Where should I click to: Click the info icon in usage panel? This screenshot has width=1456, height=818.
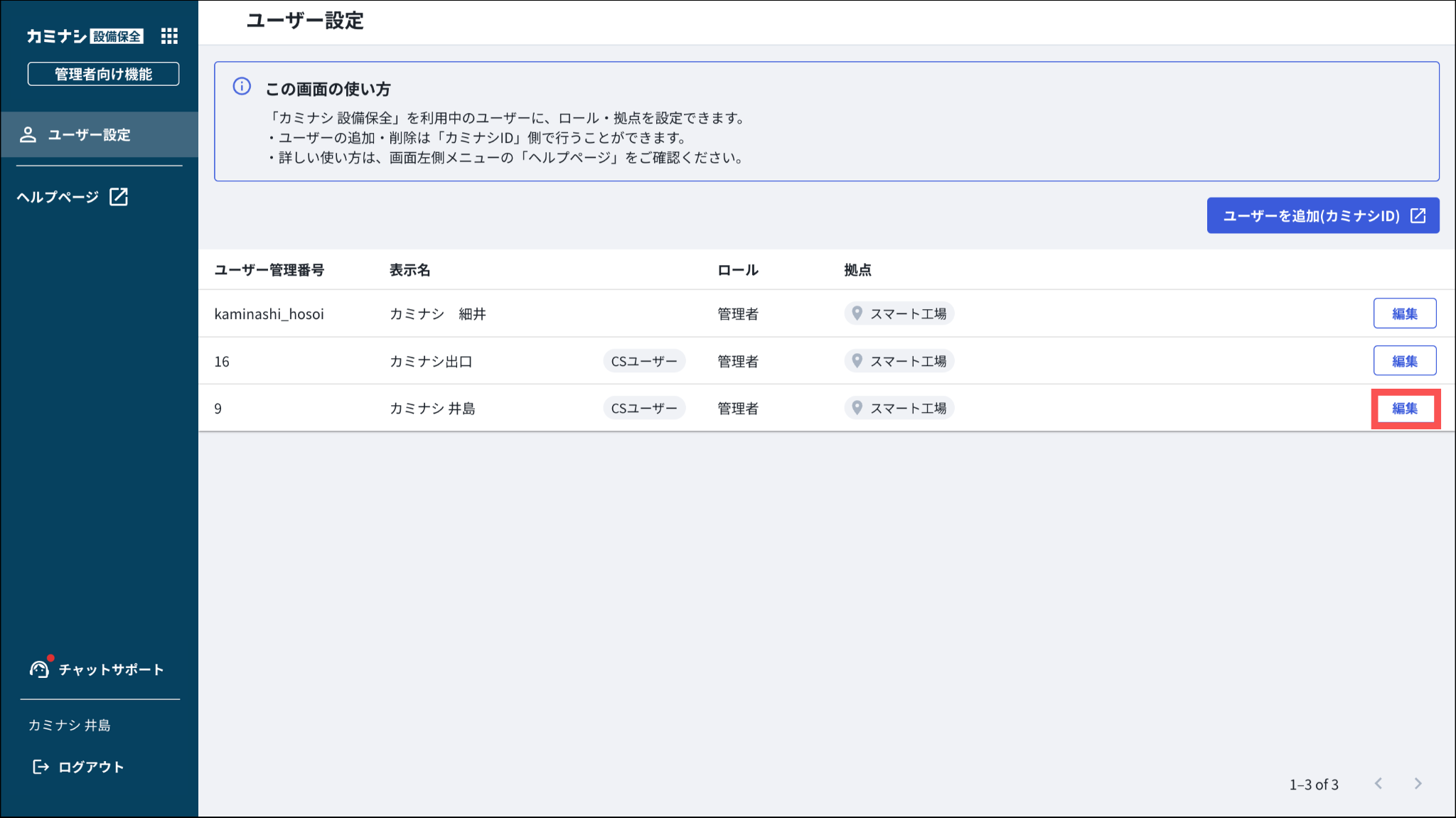tap(242, 87)
